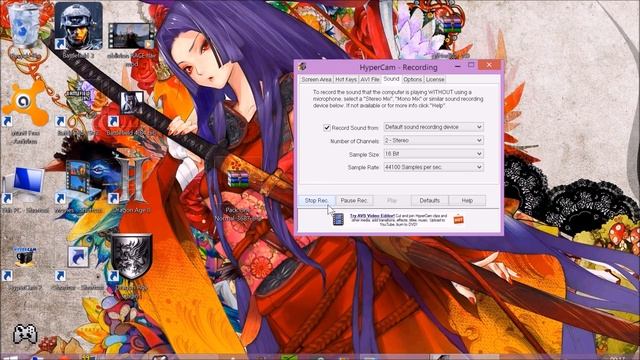Screen dimensions: 640x360
Task: Open the Hot Keys tab
Action: [x=346, y=80]
